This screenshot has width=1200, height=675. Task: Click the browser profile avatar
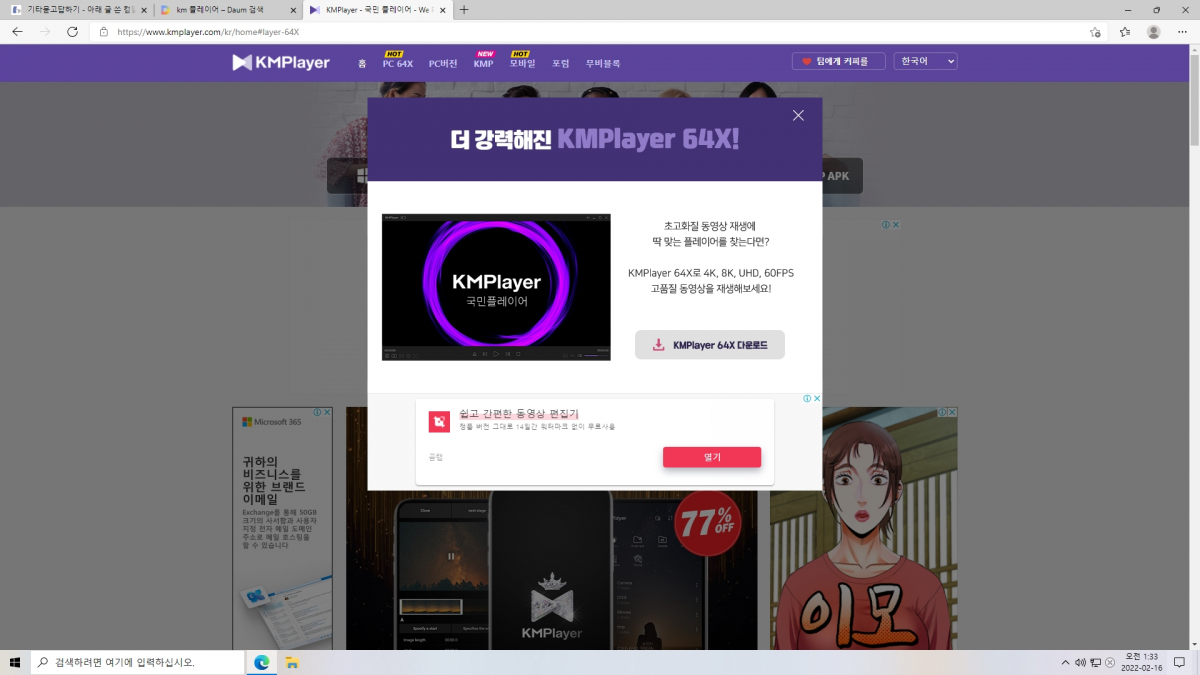pos(1154,32)
